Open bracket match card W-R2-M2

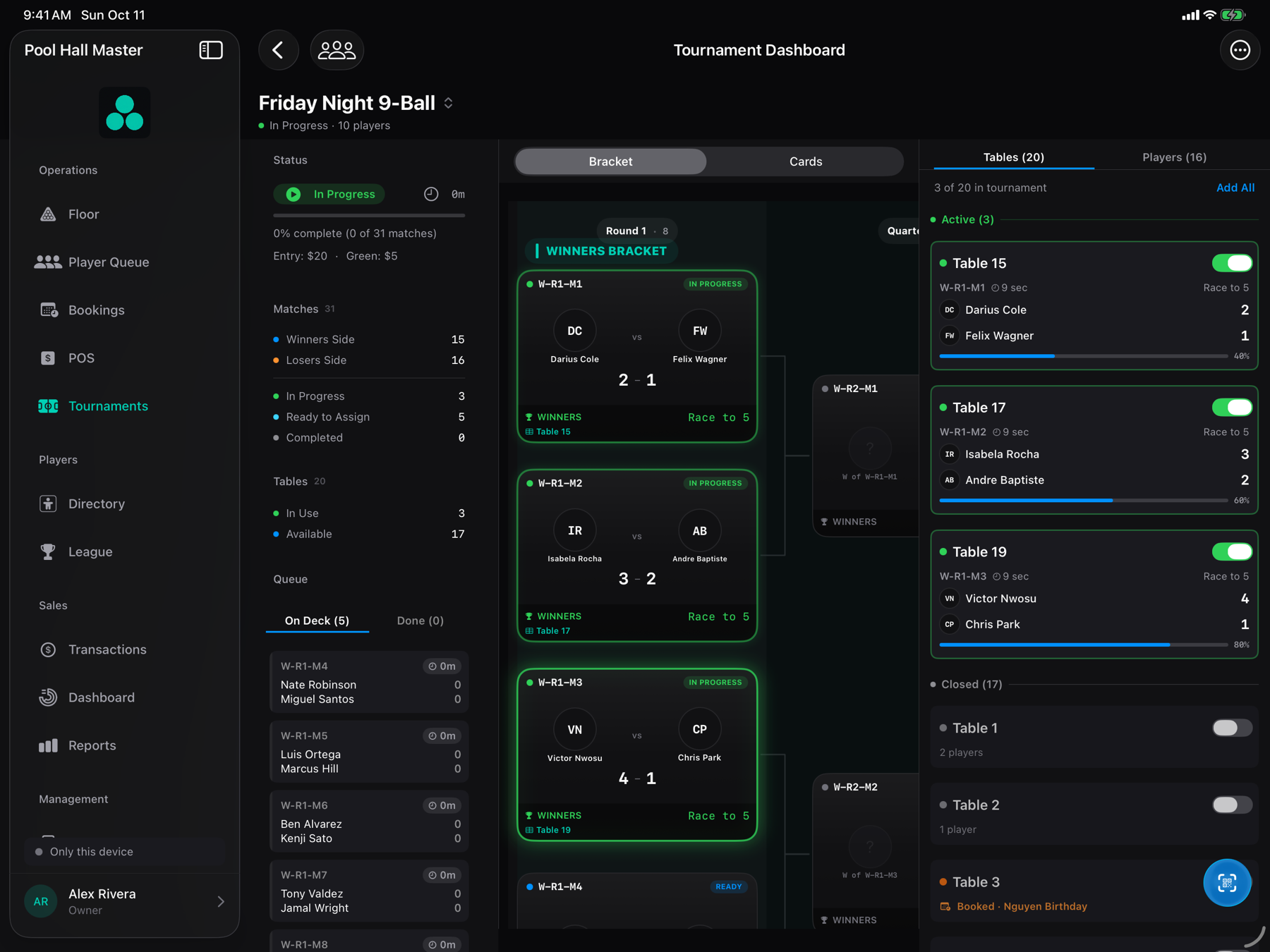point(866,852)
